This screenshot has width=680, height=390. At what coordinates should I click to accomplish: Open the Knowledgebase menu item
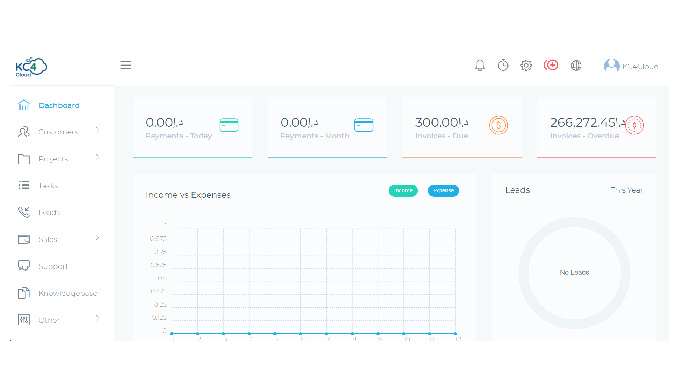point(68,293)
